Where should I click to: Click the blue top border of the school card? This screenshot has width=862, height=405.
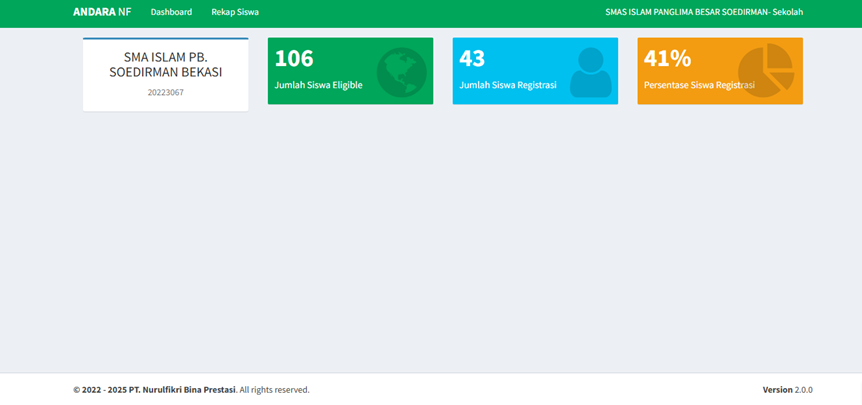166,39
